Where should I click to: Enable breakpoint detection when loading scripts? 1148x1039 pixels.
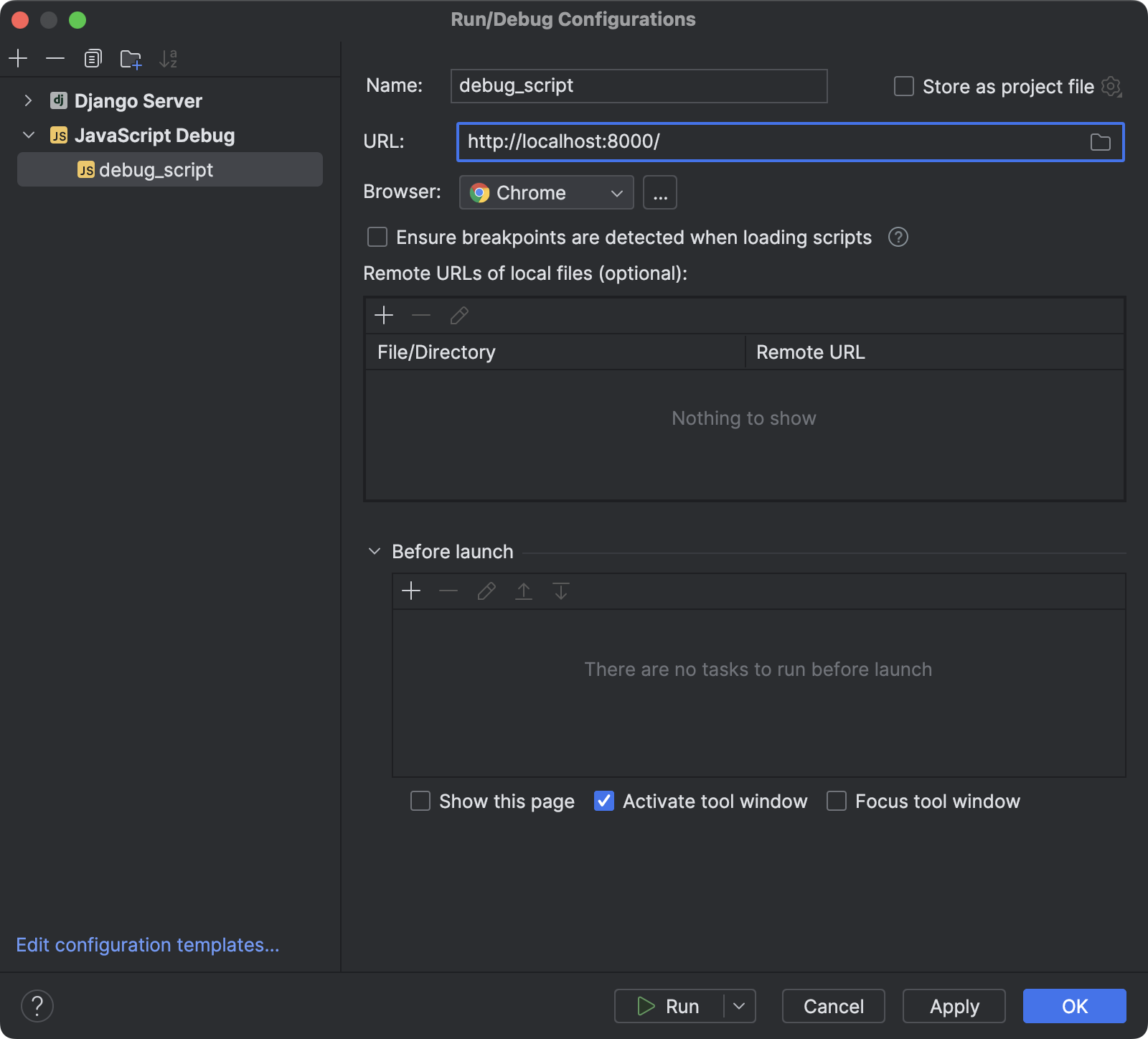tap(377, 237)
